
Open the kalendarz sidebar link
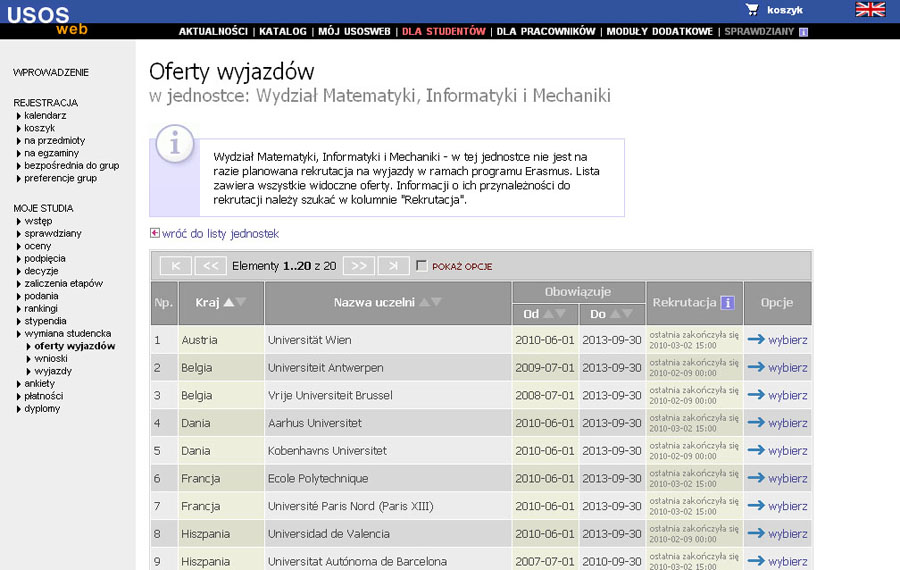45,115
